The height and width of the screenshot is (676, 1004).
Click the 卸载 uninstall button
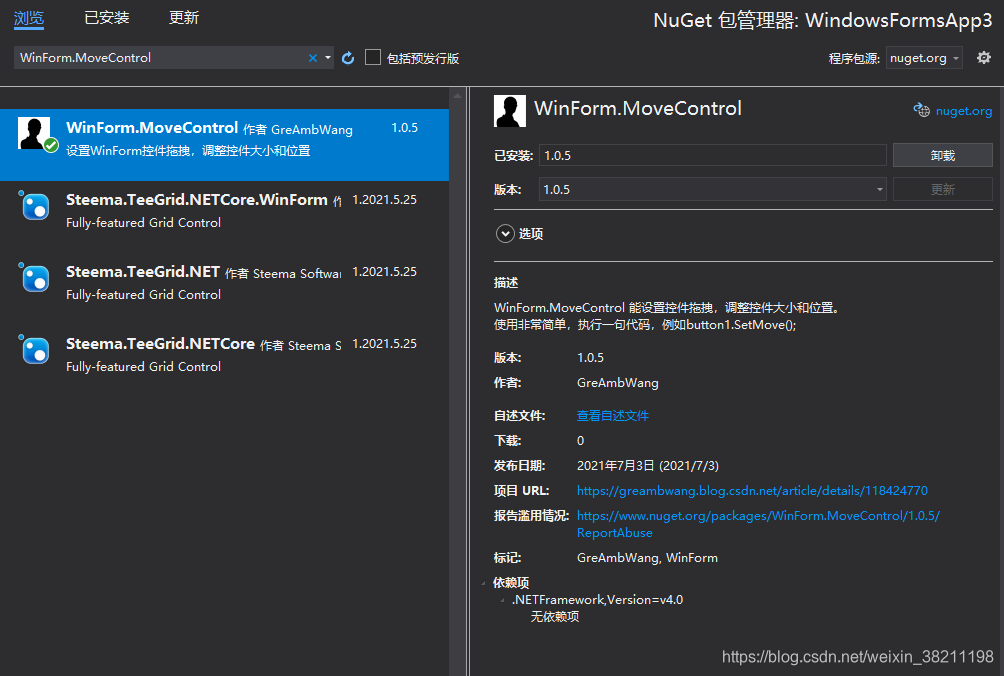click(943, 156)
